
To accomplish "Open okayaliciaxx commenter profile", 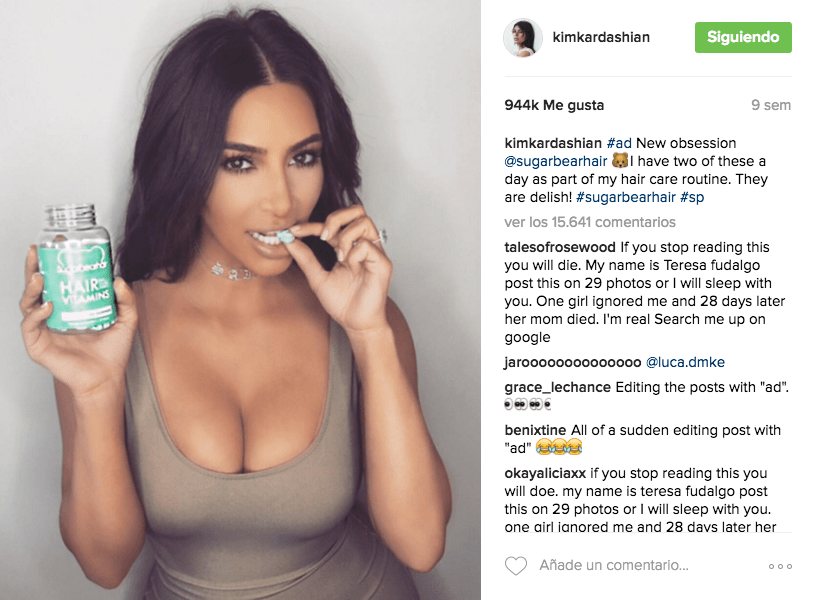I will 545,474.
